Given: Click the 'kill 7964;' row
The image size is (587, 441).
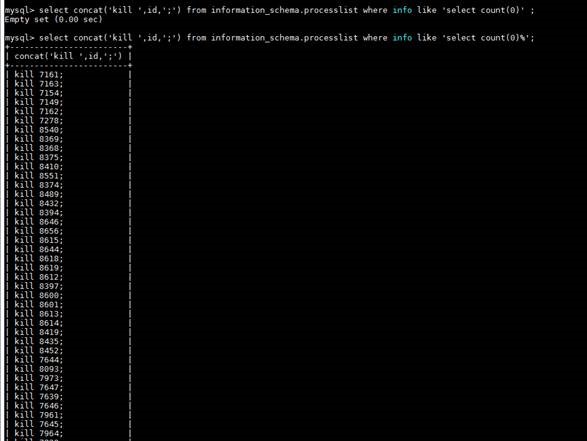Looking at the screenshot, I should pos(39,434).
